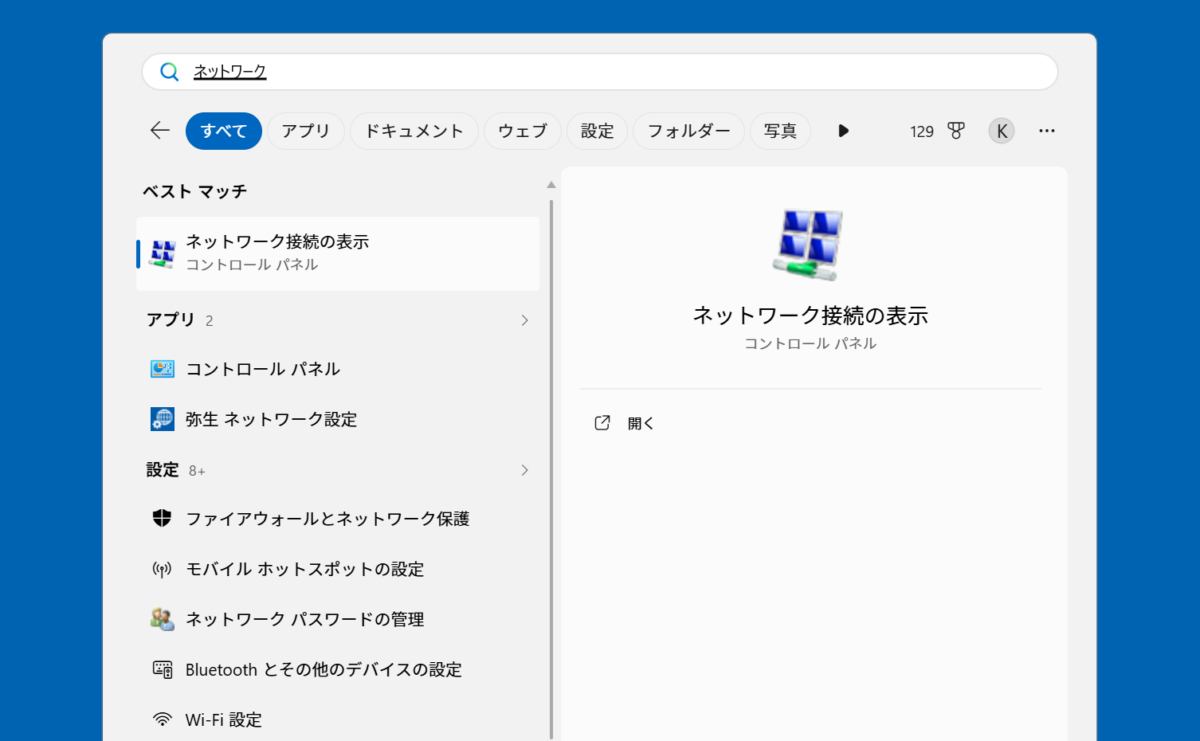
Task: Select the すべて filter tab
Action: coord(224,131)
